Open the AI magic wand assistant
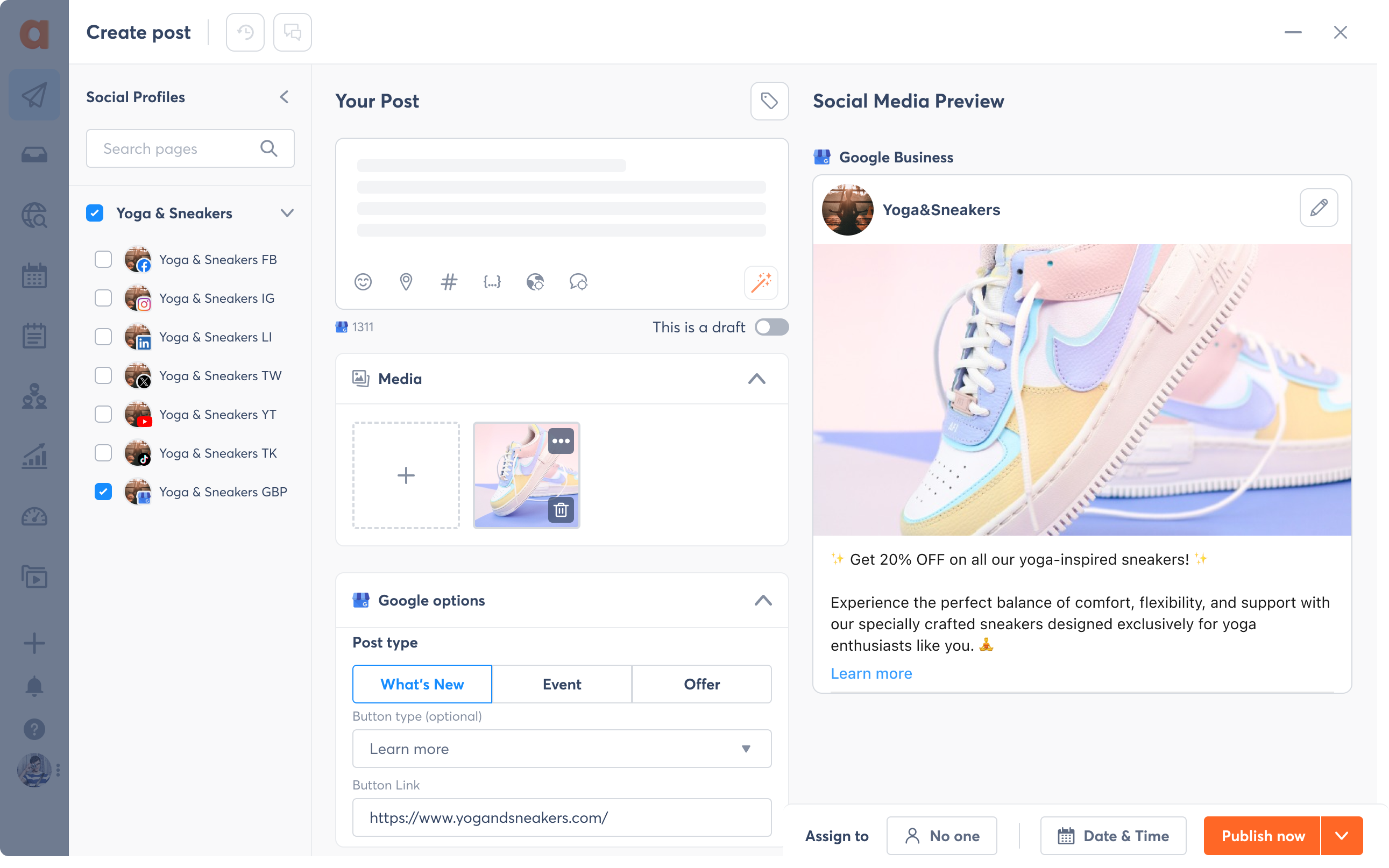This screenshot has height=868, width=1389. pyautogui.click(x=761, y=282)
